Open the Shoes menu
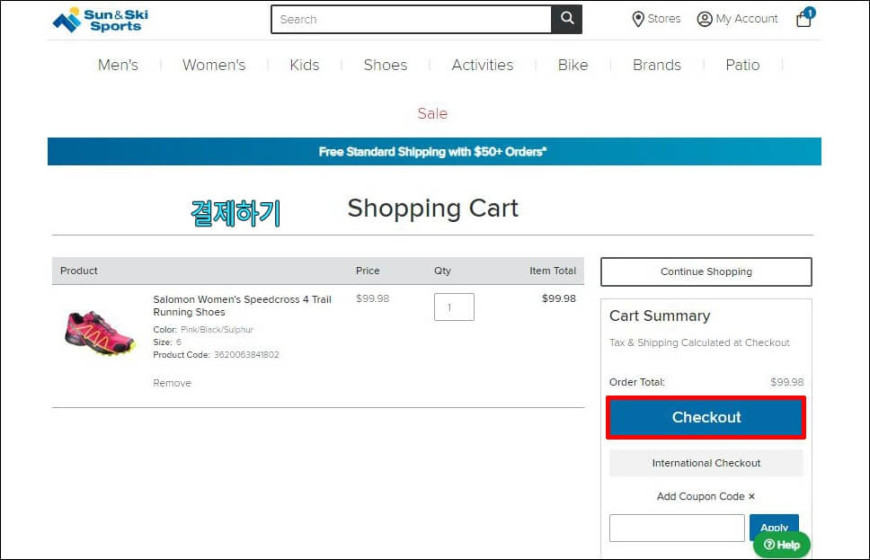The height and width of the screenshot is (560, 870). (385, 65)
